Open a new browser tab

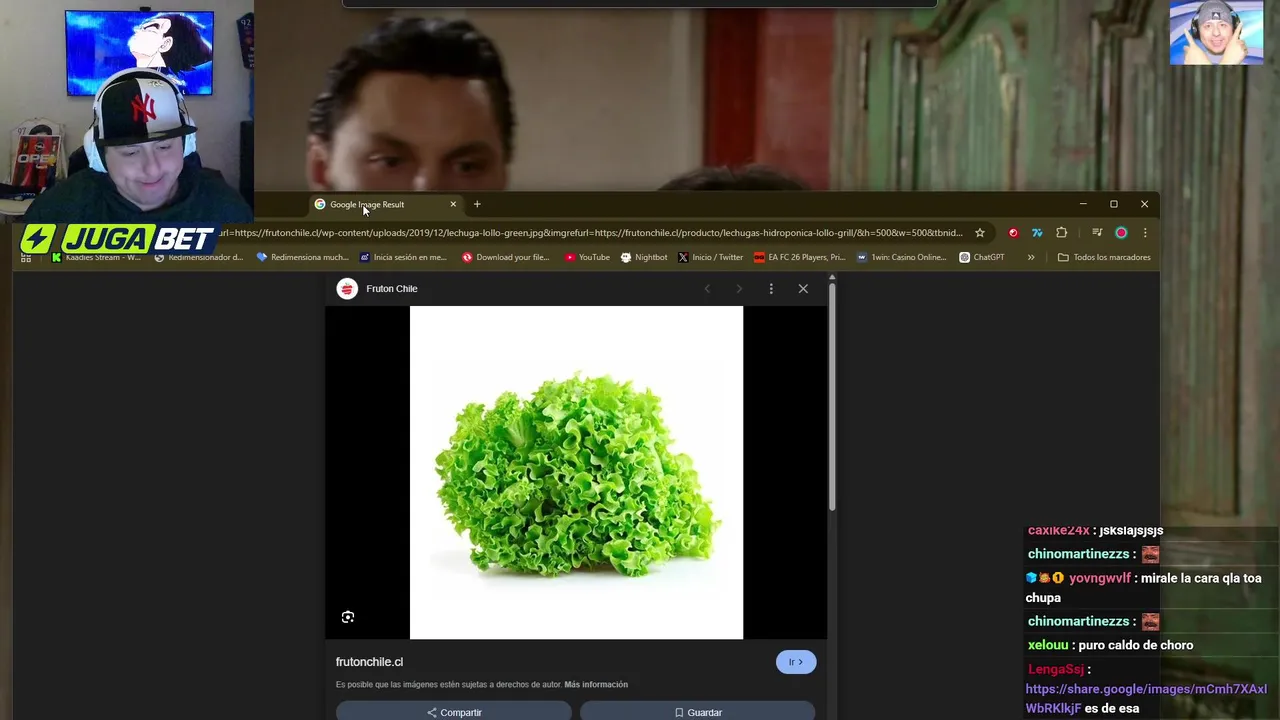pyautogui.click(x=477, y=204)
